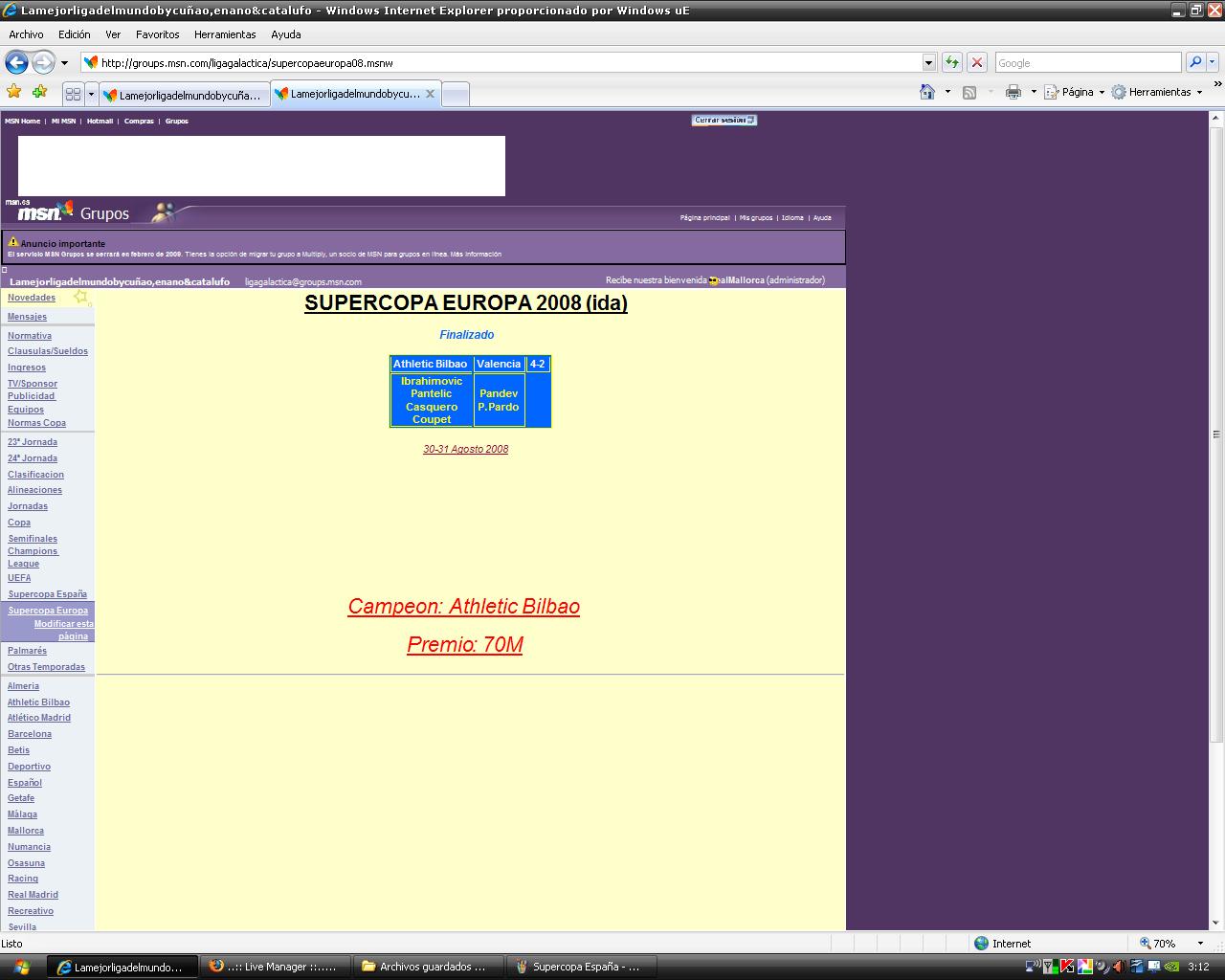Screen dimensions: 1225x980
Task: Open Archivos guardados folder from taskbar
Action: [x=427, y=967]
